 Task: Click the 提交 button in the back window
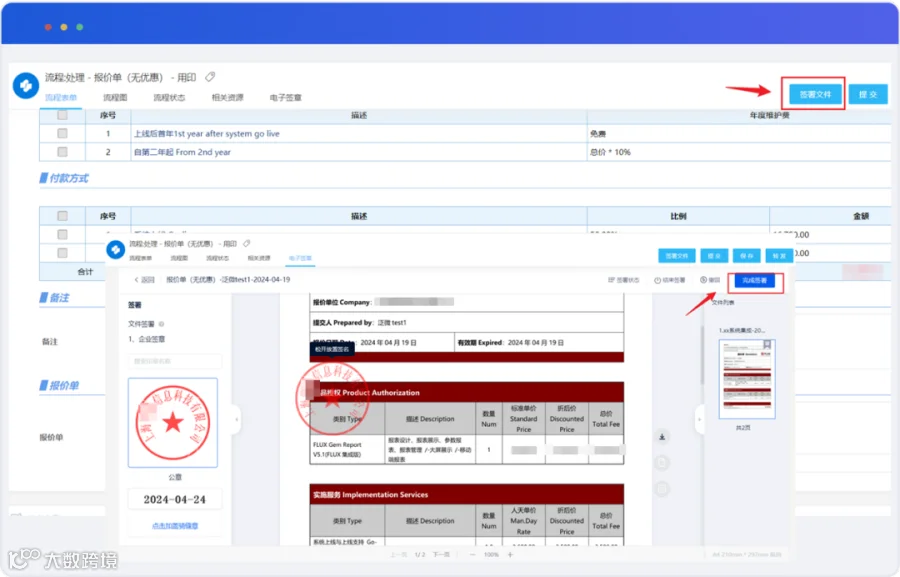point(868,94)
